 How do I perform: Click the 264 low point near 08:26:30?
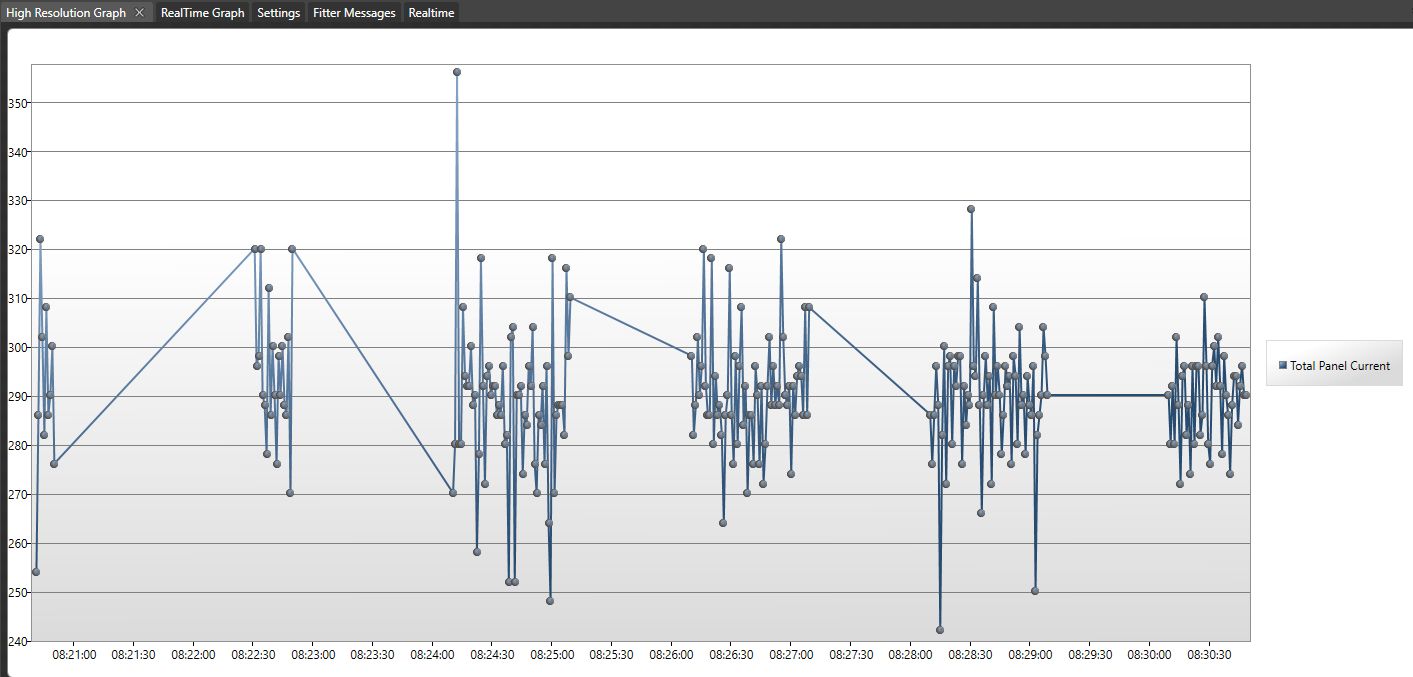(723, 523)
